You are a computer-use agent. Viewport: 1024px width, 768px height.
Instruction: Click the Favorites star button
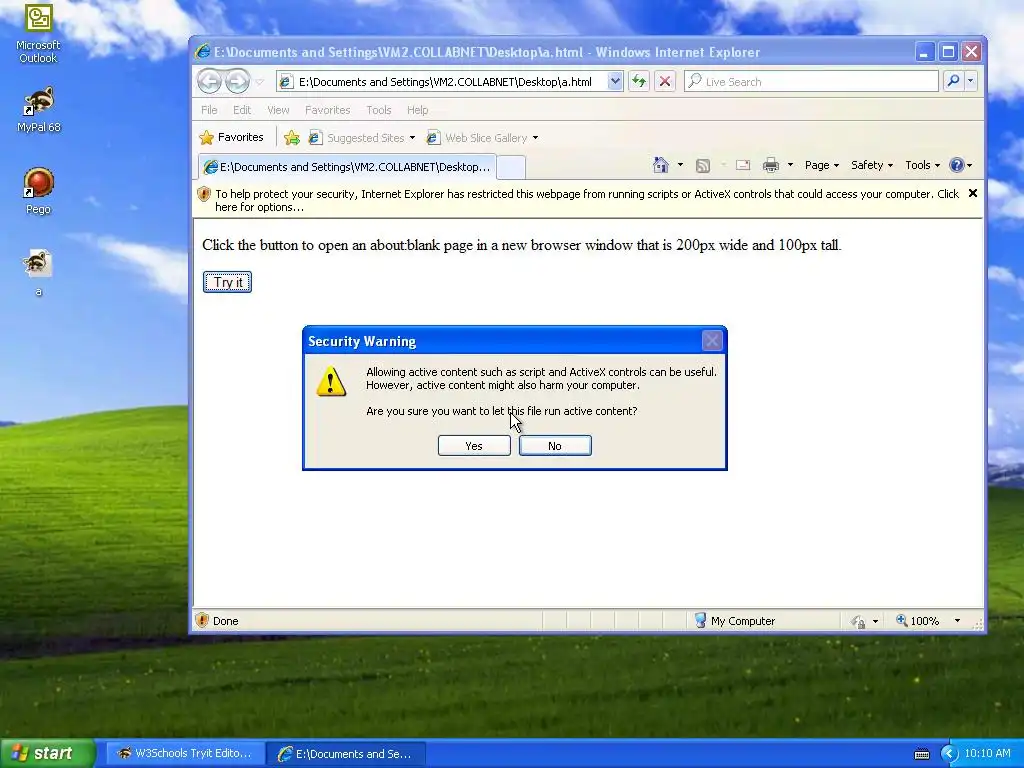[231, 137]
